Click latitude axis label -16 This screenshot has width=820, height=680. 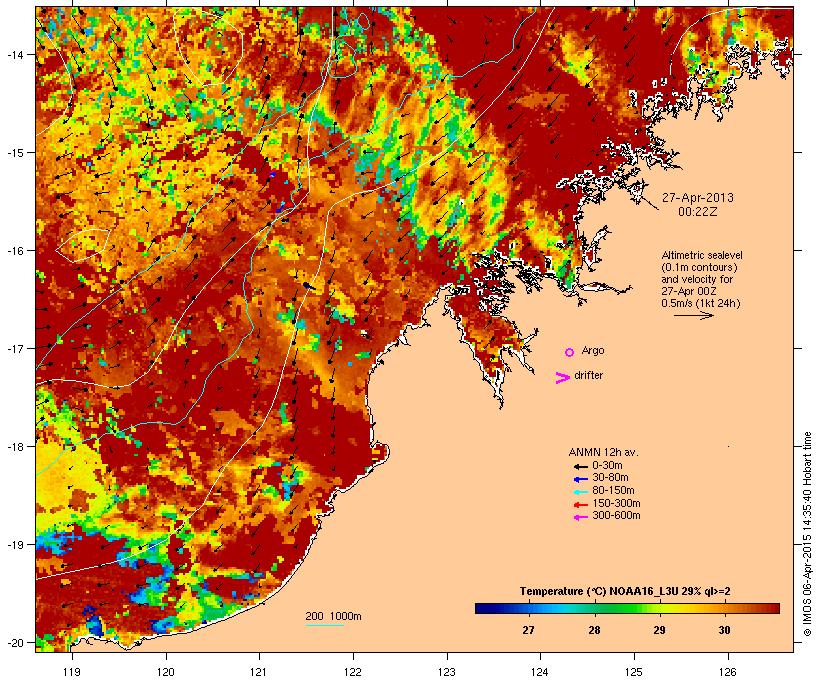click(15, 251)
